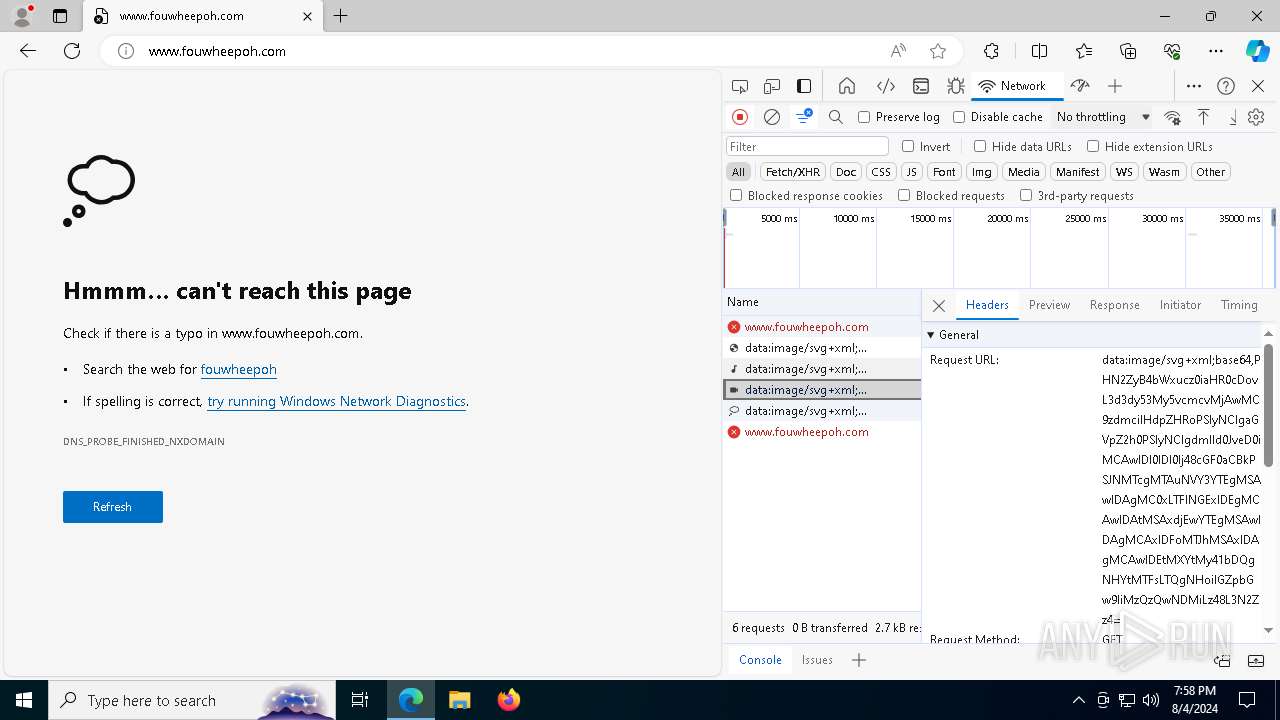This screenshot has height=720, width=1280.
Task: Open Firefox from the taskbar
Action: (509, 700)
